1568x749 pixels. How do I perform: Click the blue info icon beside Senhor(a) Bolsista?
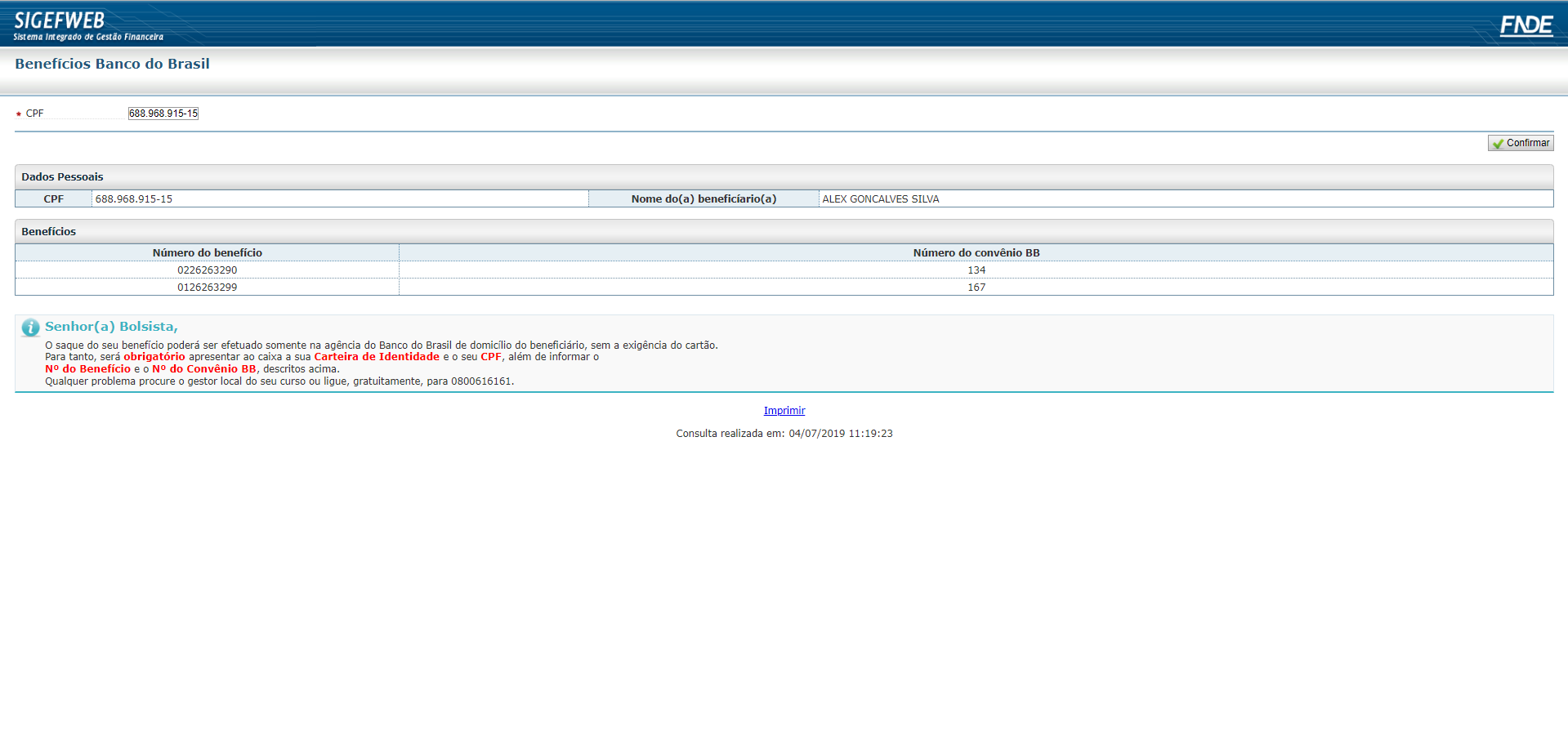point(30,328)
